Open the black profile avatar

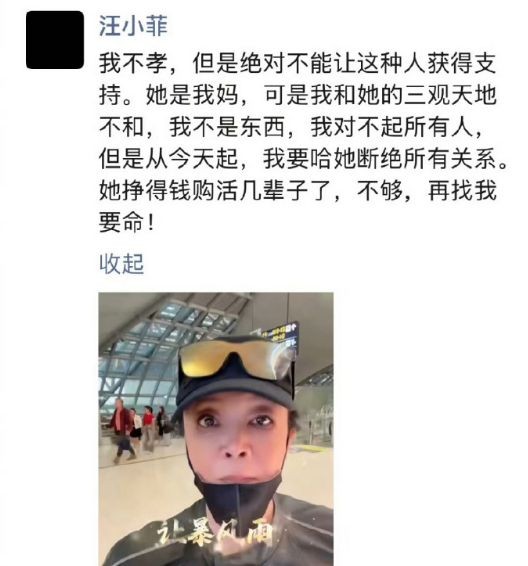[x=55, y=40]
